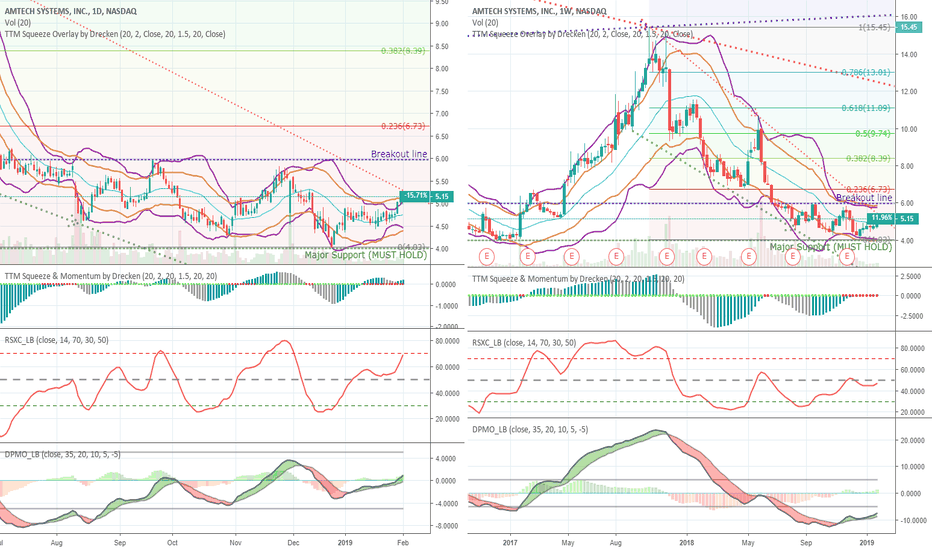The width and height of the screenshot is (932, 550).
Task: Select the 1(15.45) Fibonacci label
Action: (874, 27)
